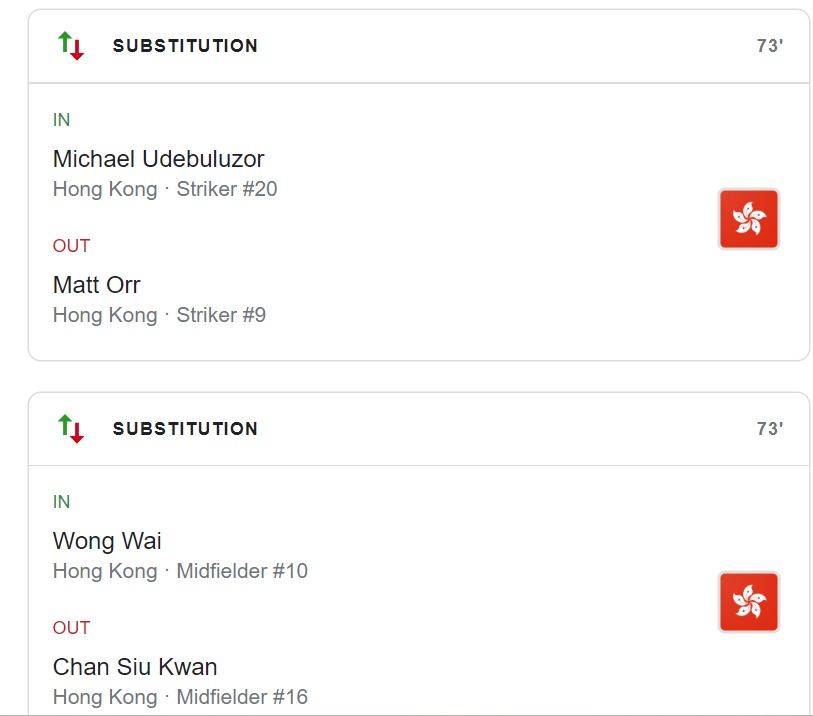Click the second card's SUBSTITUTION heading
The height and width of the screenshot is (716, 813).
tap(185, 429)
